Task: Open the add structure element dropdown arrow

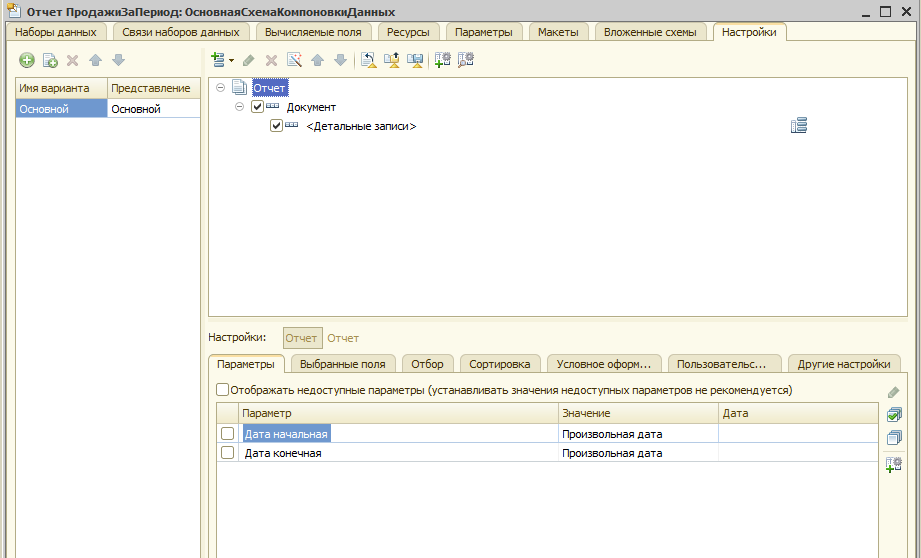Action: click(231, 61)
